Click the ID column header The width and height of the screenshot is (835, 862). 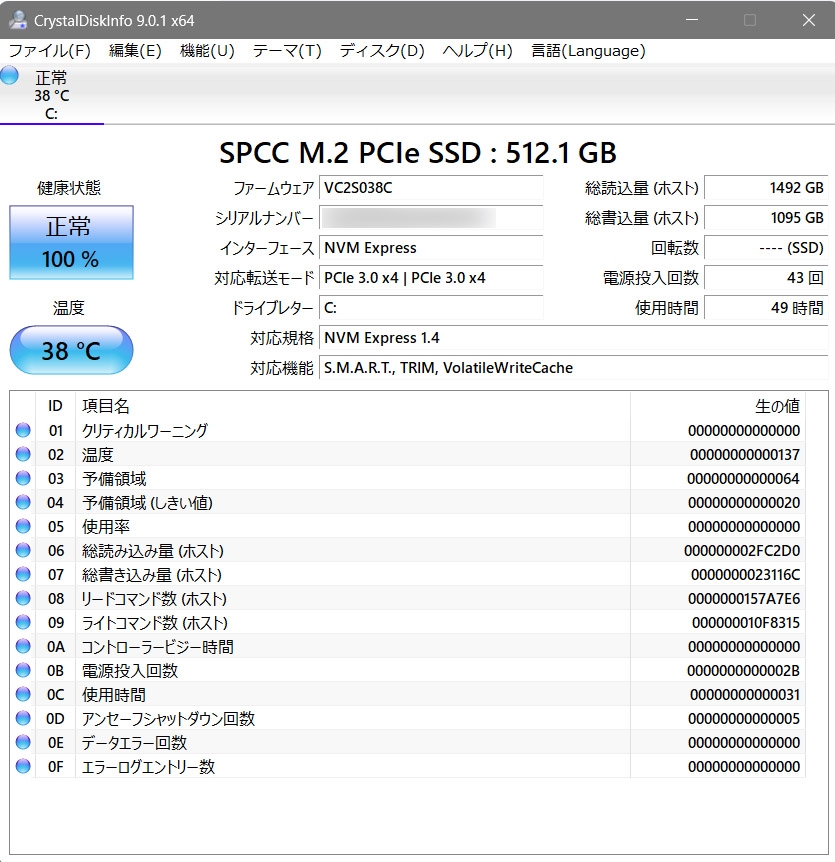coord(56,406)
